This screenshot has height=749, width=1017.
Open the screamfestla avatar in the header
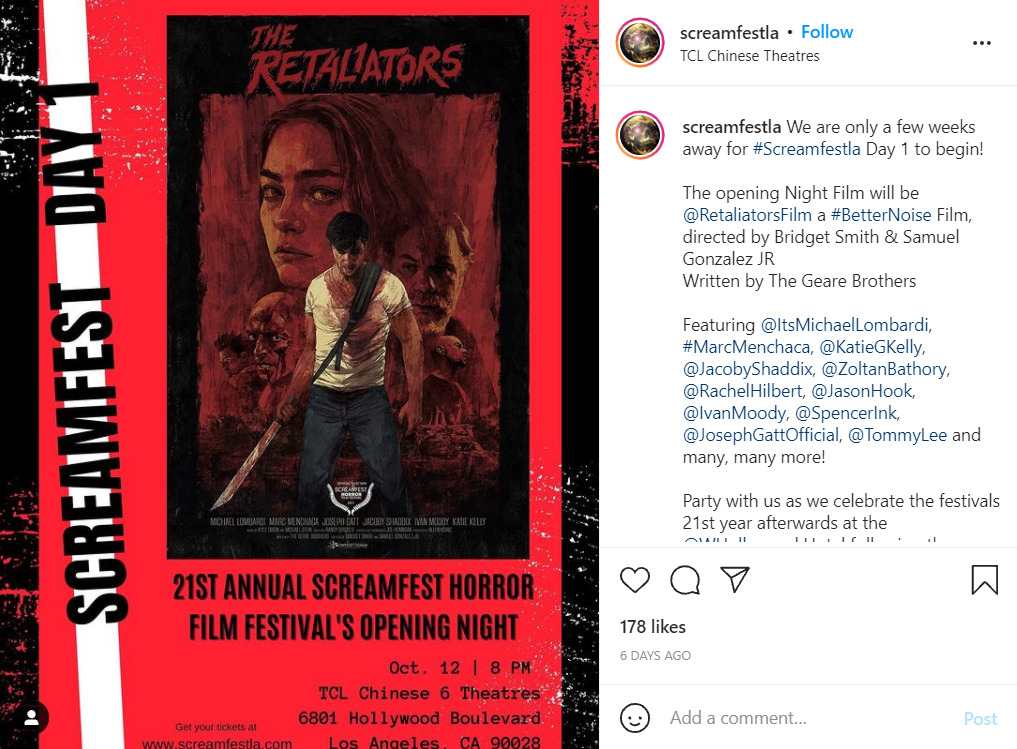(x=640, y=43)
